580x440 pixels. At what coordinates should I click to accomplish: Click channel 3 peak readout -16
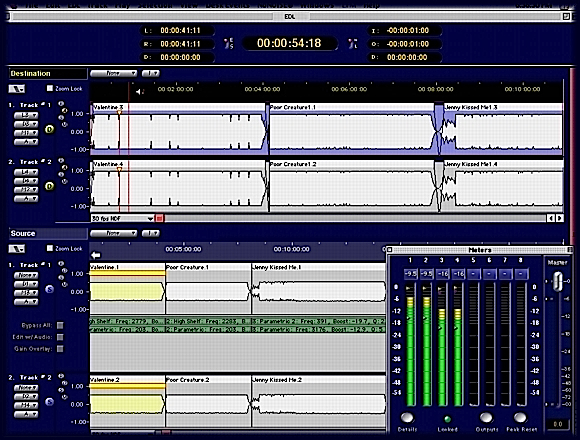pyautogui.click(x=442, y=274)
